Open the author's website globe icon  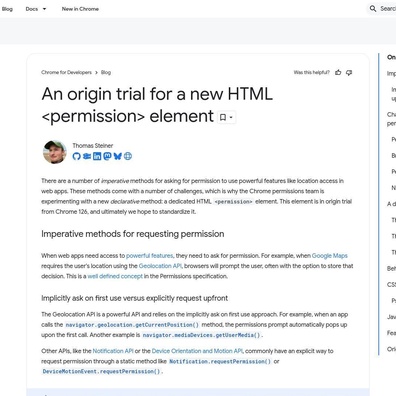tap(128, 156)
